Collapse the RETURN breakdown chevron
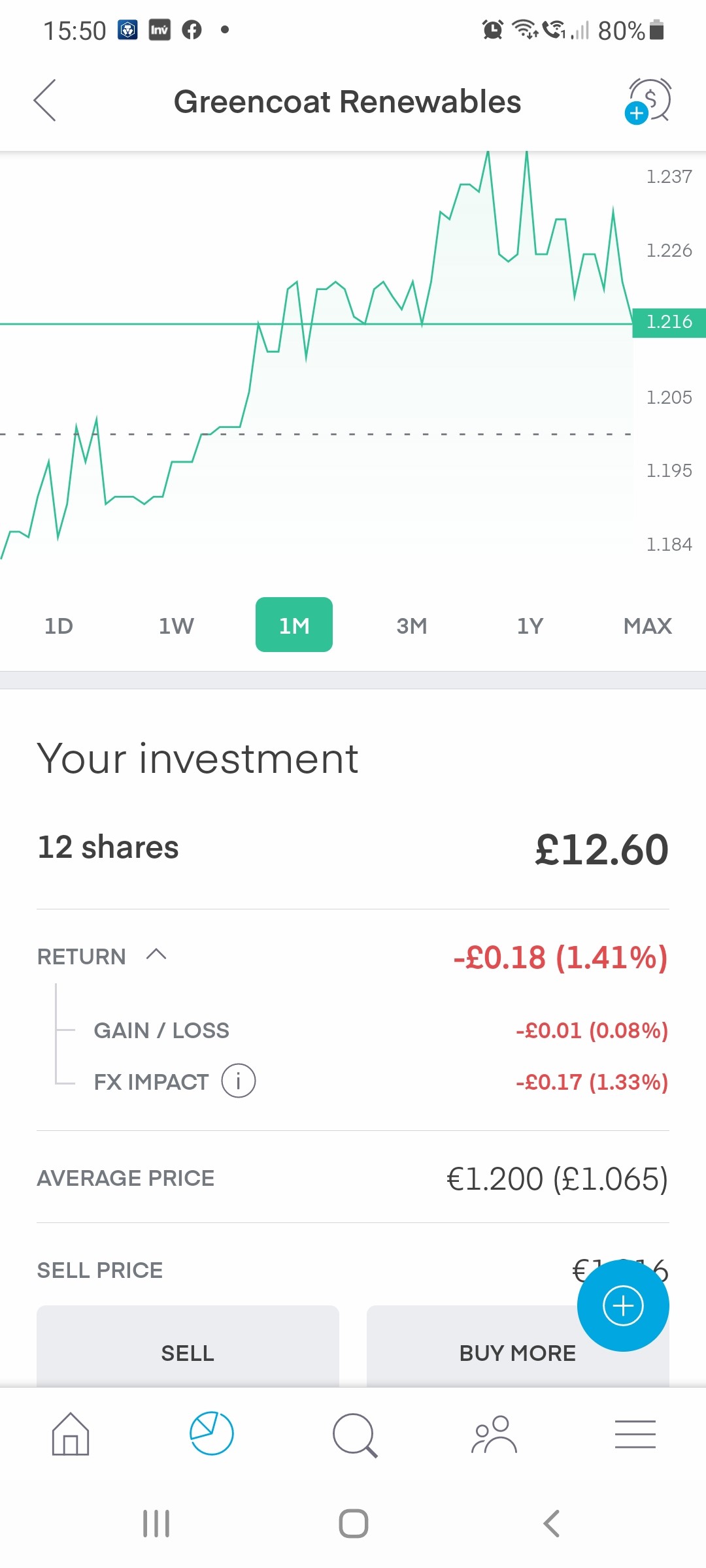 (x=156, y=955)
